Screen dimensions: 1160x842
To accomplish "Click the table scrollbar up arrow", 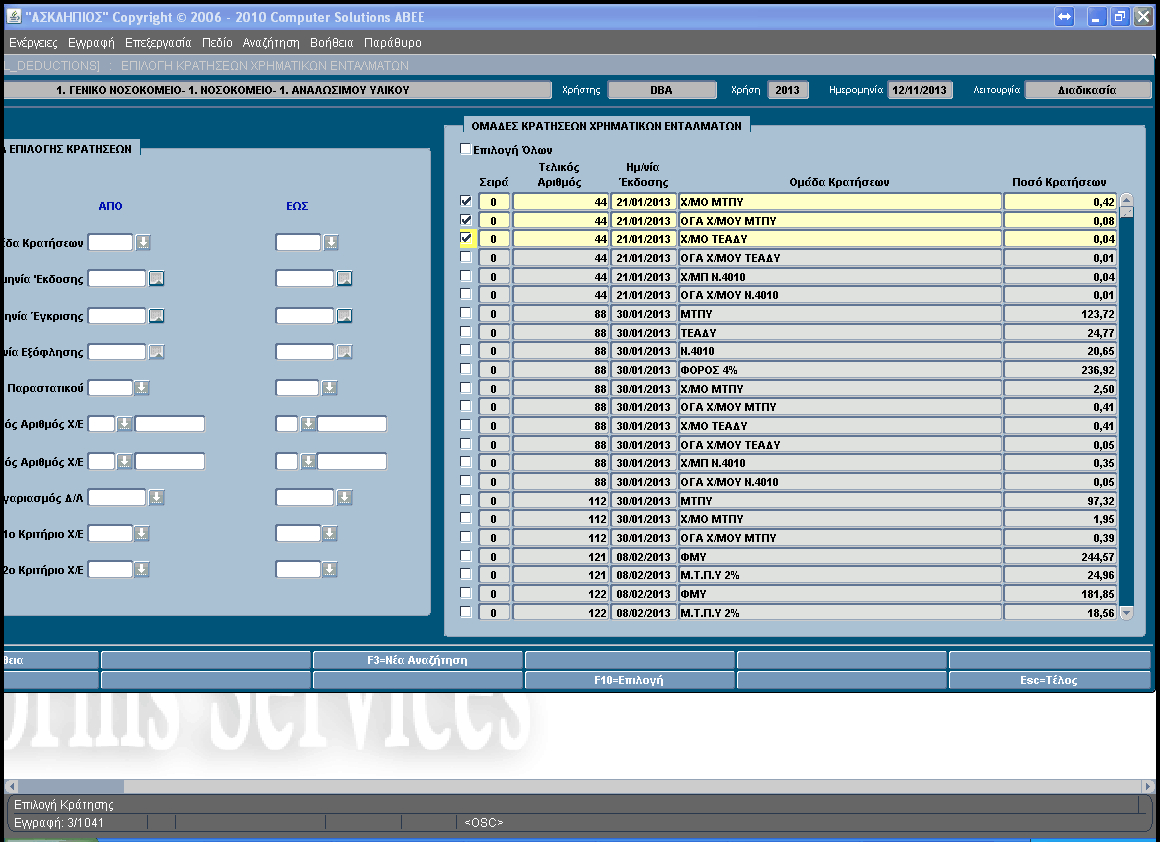I will [x=1127, y=199].
